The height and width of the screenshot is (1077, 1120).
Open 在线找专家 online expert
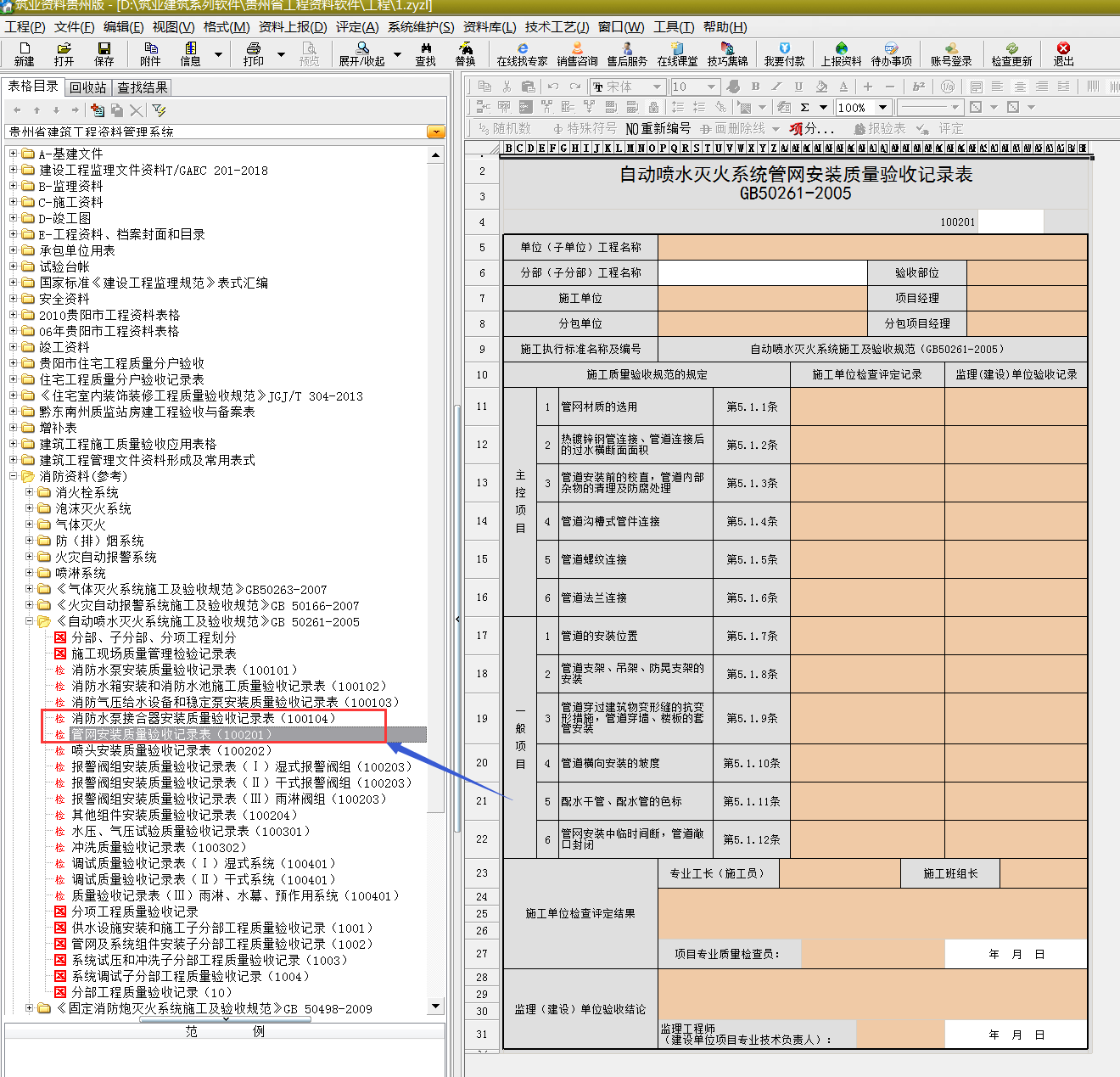(522, 53)
